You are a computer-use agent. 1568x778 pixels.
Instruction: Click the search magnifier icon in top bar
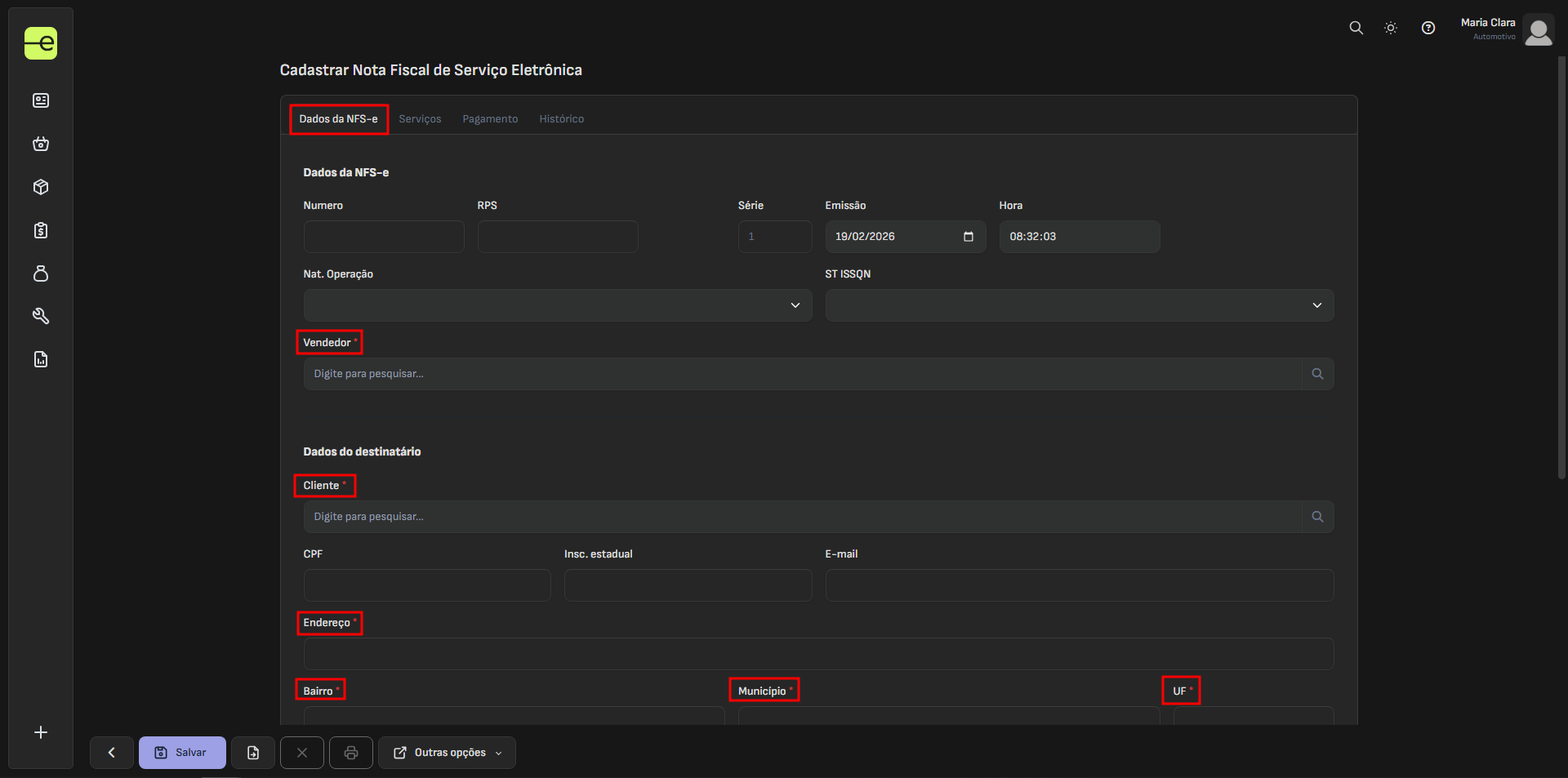1356,28
